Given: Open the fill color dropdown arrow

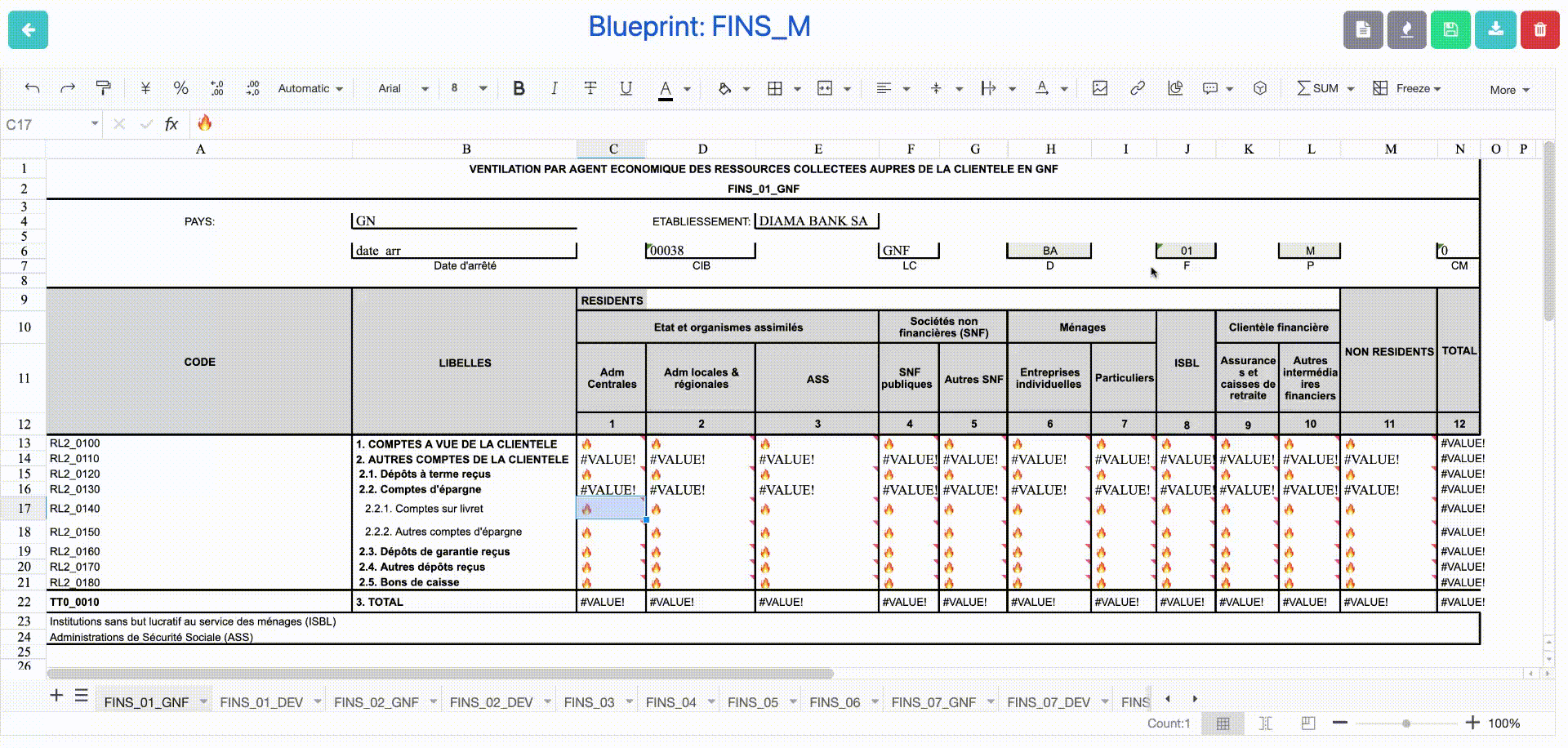Looking at the screenshot, I should click(746, 89).
